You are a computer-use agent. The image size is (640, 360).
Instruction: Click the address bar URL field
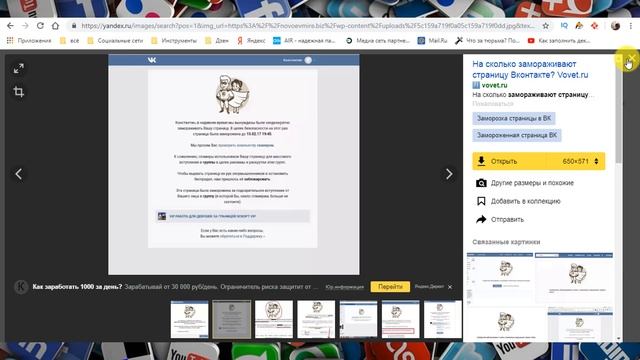[308, 26]
